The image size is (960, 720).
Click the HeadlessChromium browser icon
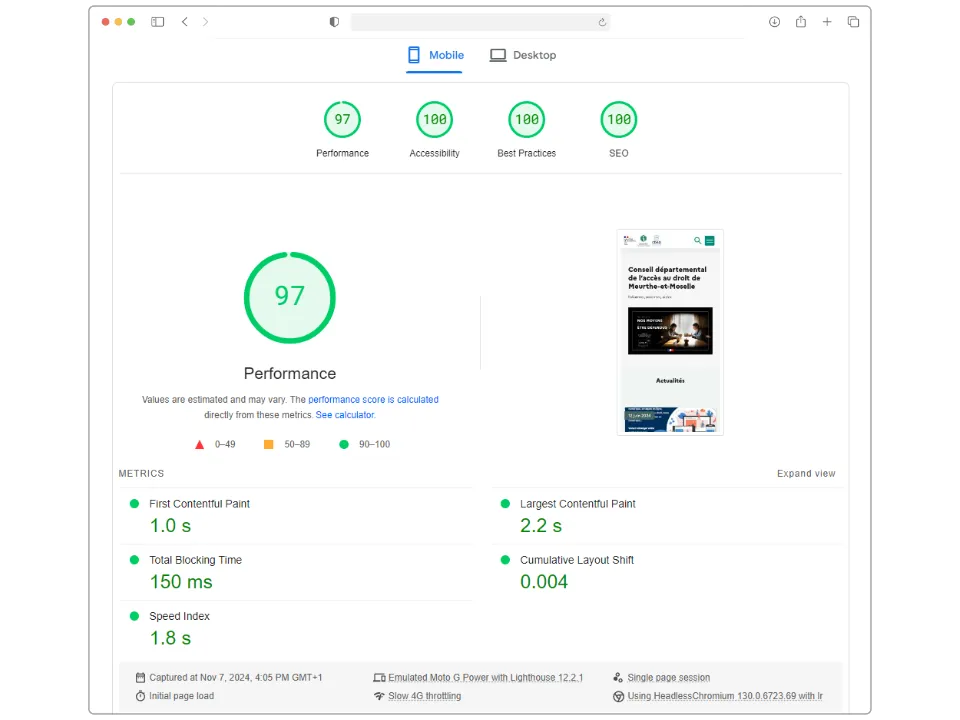pos(620,695)
